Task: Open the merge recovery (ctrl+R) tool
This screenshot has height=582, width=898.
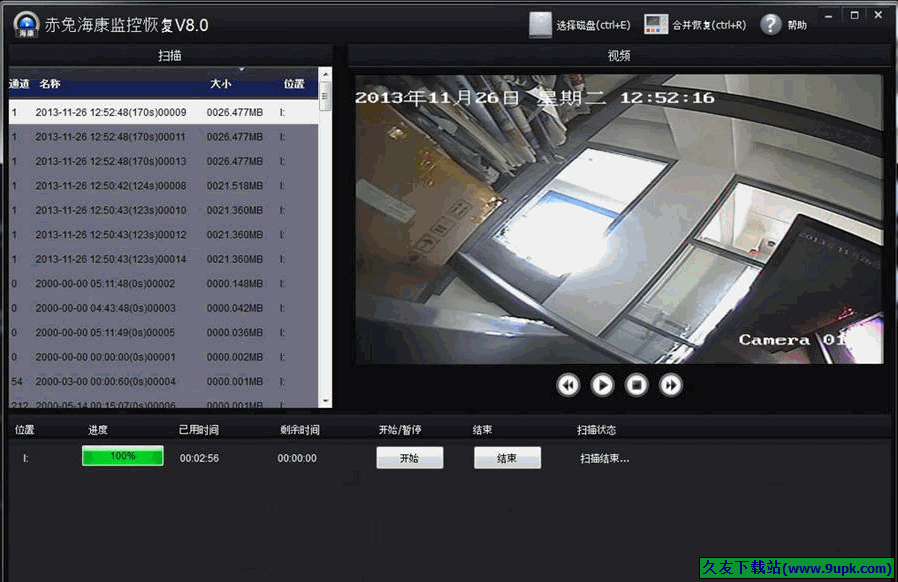Action: [695, 25]
